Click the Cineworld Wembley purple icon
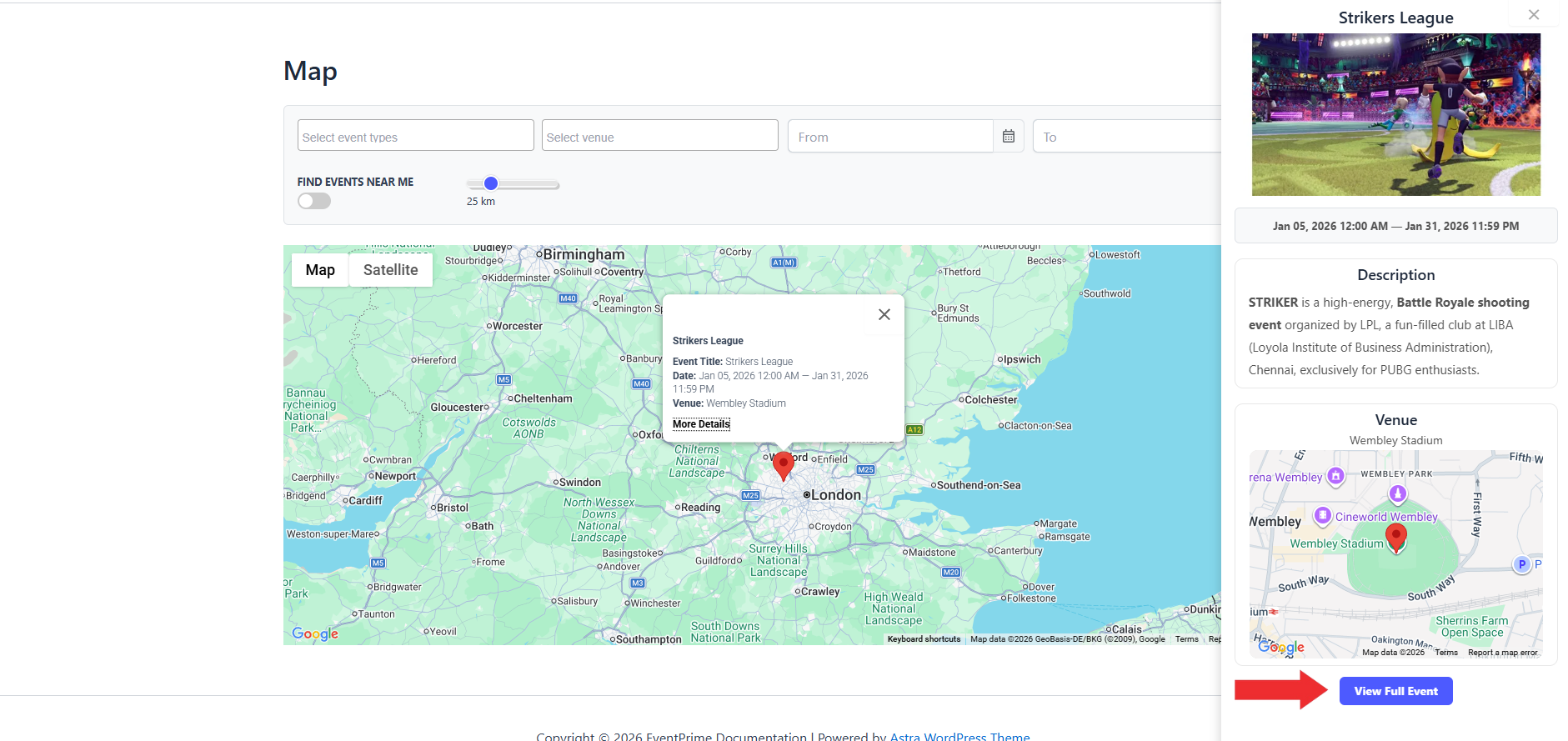The height and width of the screenshot is (741, 1568). tap(1322, 516)
